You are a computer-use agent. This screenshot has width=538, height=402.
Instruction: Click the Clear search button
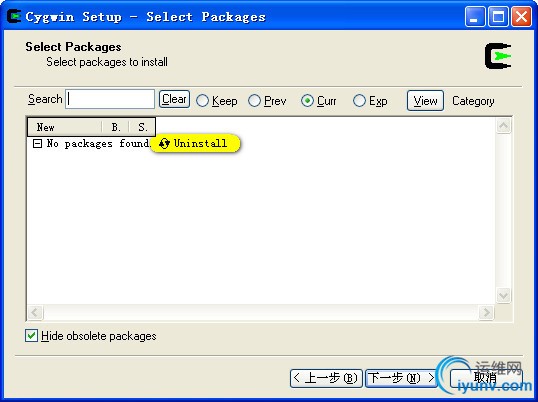pos(174,99)
